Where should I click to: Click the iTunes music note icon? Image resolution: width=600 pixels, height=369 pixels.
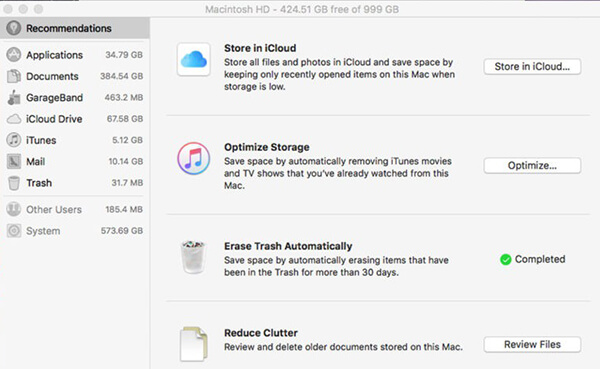pos(194,158)
